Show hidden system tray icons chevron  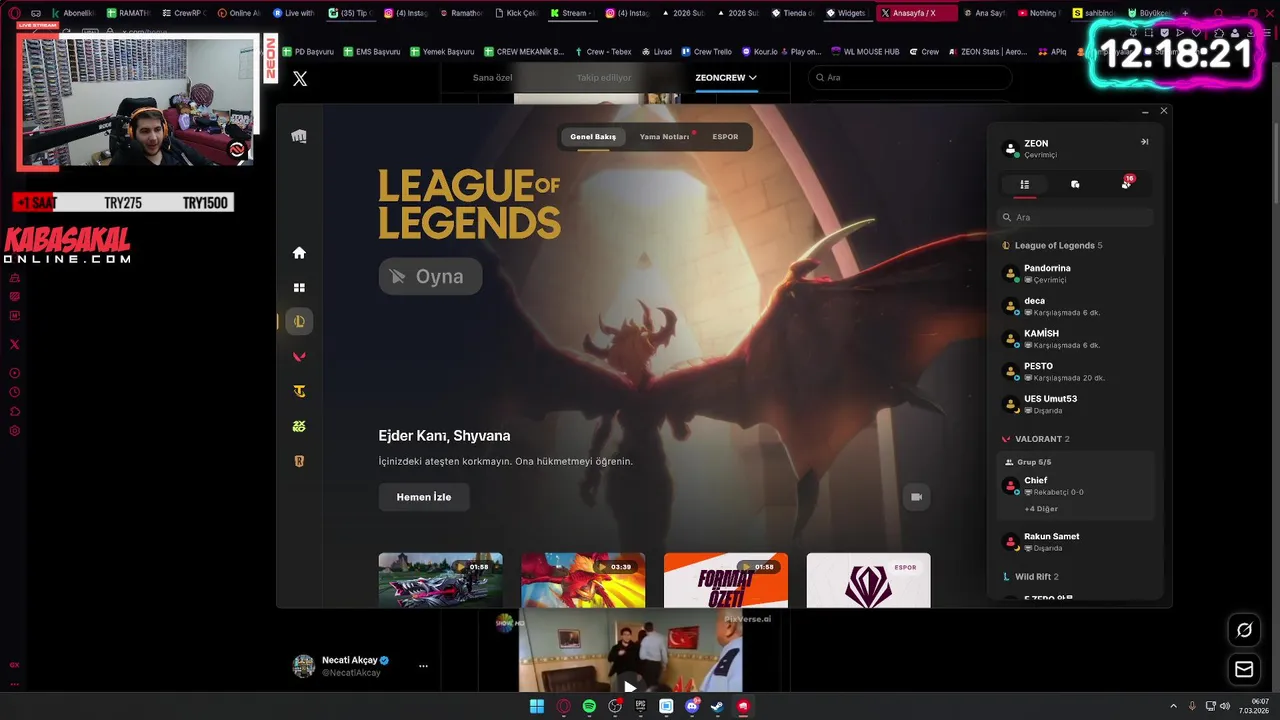pyautogui.click(x=1174, y=706)
